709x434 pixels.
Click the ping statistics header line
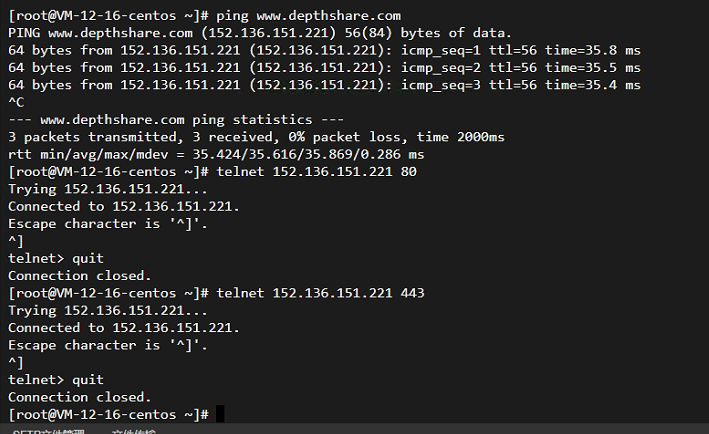point(176,120)
